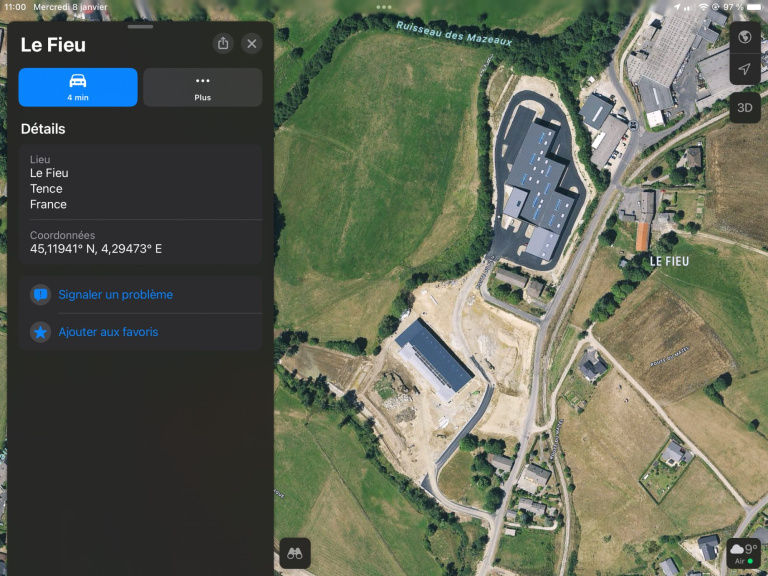Tap the battery indicator in status bar
768x576 pixels.
(x=752, y=7)
